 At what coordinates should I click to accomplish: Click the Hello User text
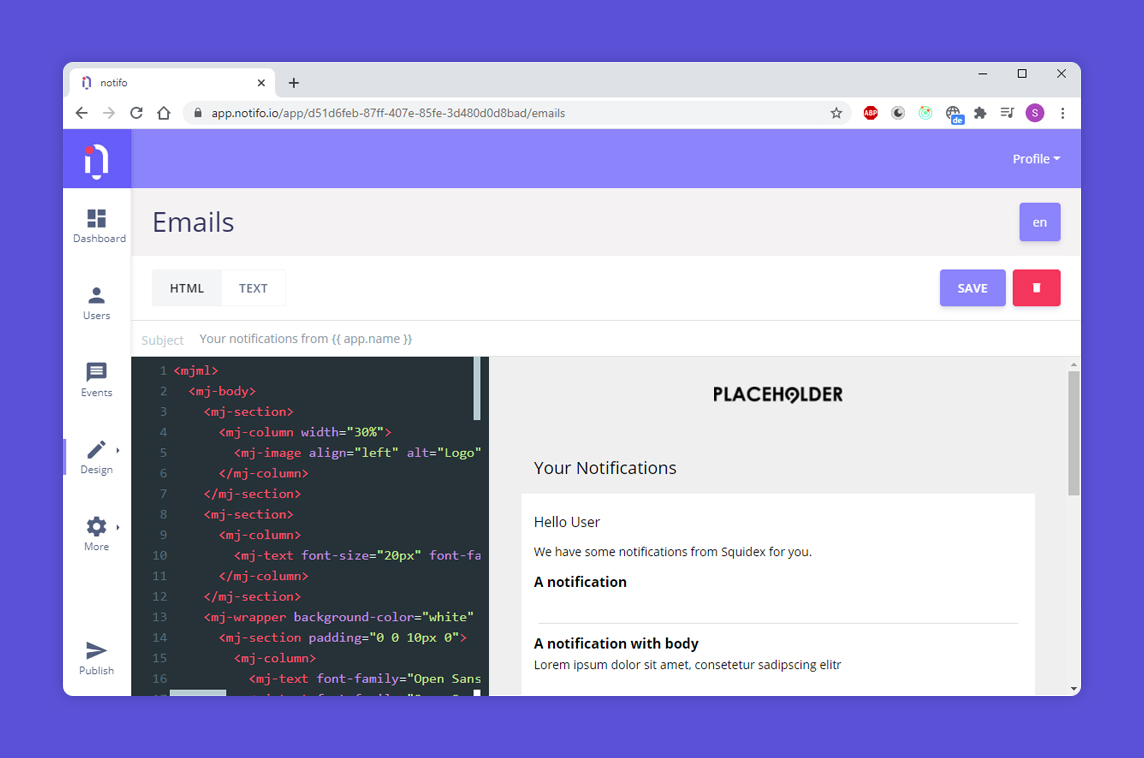click(x=567, y=522)
